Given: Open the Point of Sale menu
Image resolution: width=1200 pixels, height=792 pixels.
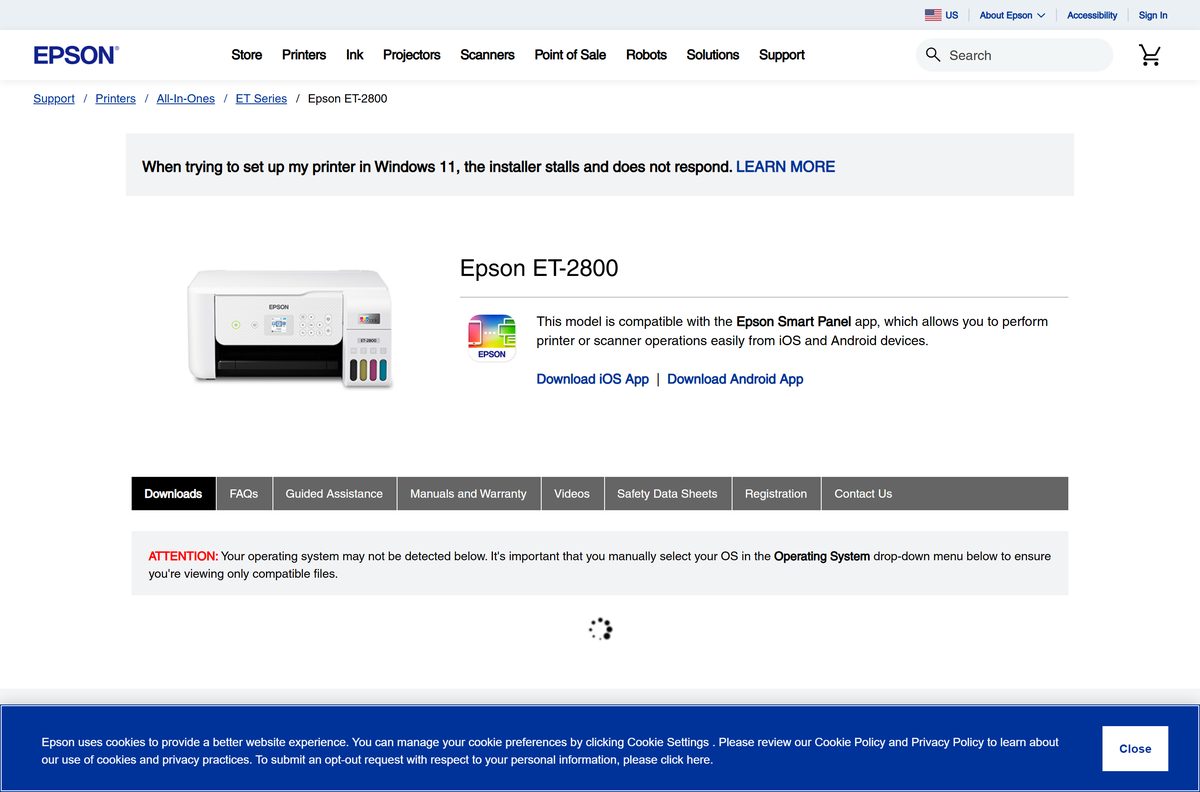Looking at the screenshot, I should click(570, 55).
